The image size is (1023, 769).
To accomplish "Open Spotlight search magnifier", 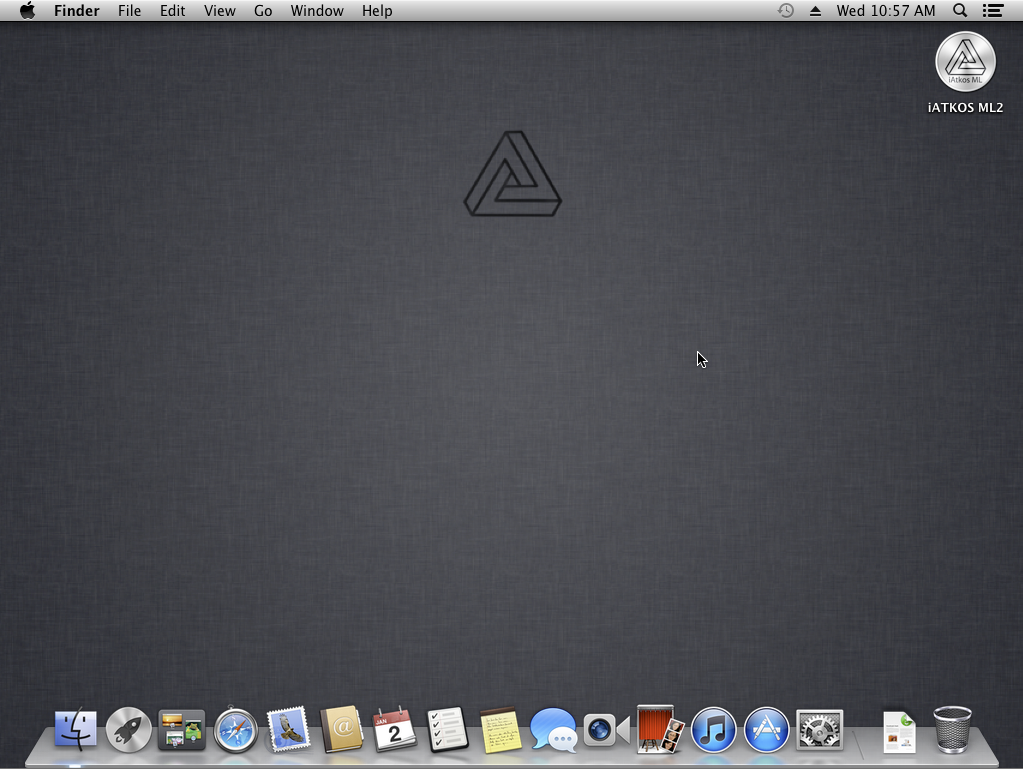I will (960, 10).
